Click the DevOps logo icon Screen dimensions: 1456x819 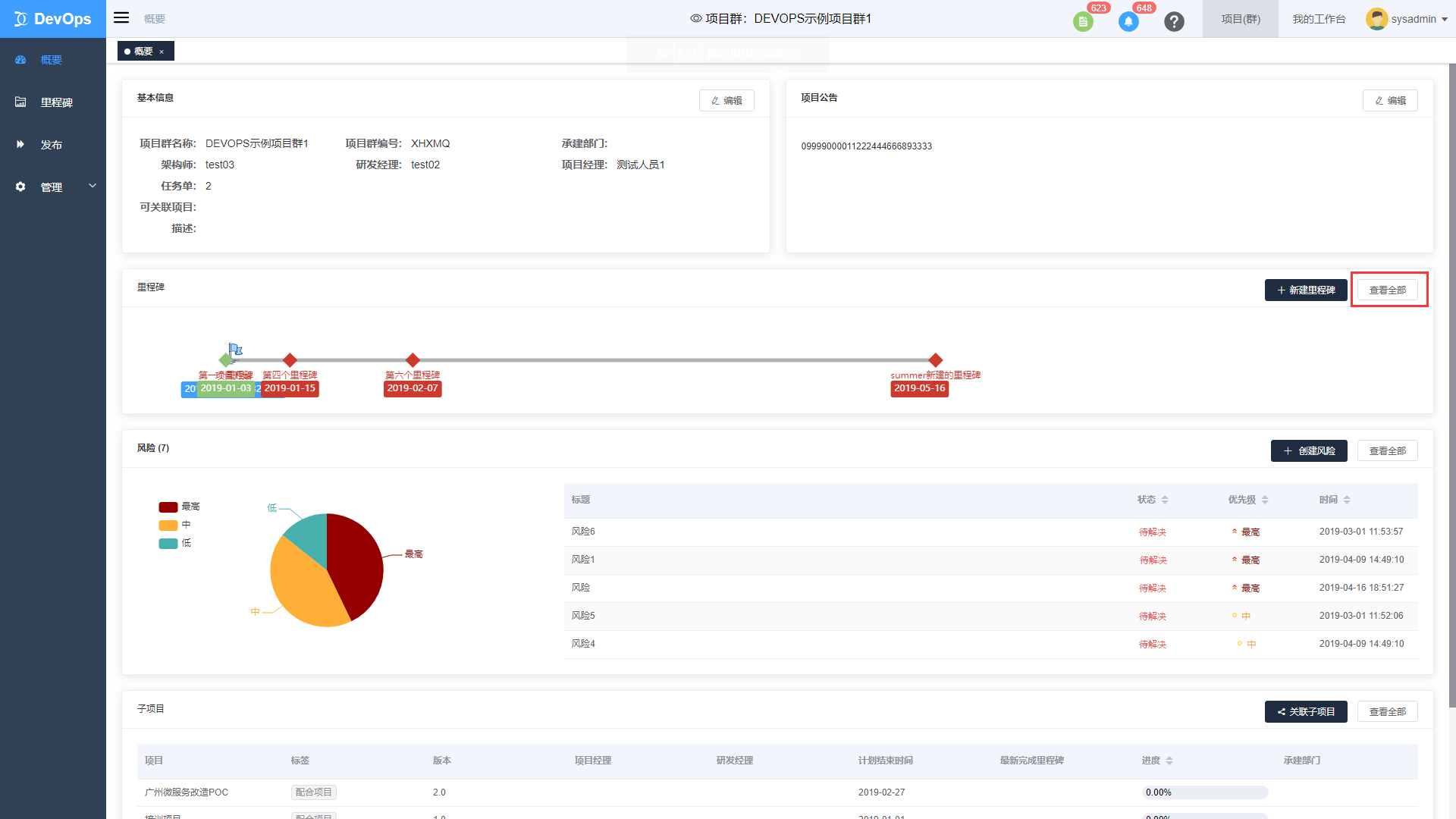pos(20,17)
